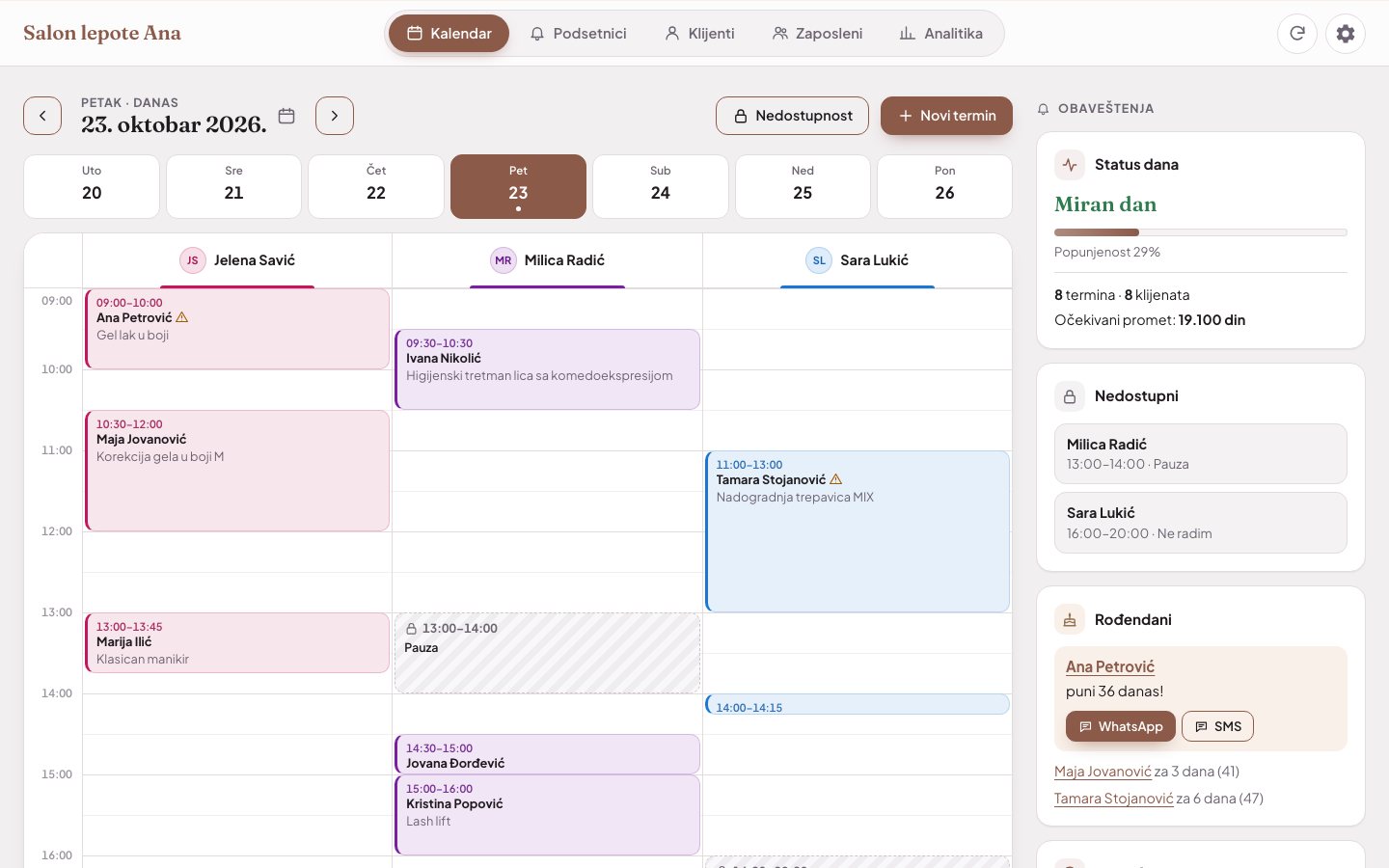Select Čet 22 day tile
The image size is (1389, 868).
coord(376,186)
